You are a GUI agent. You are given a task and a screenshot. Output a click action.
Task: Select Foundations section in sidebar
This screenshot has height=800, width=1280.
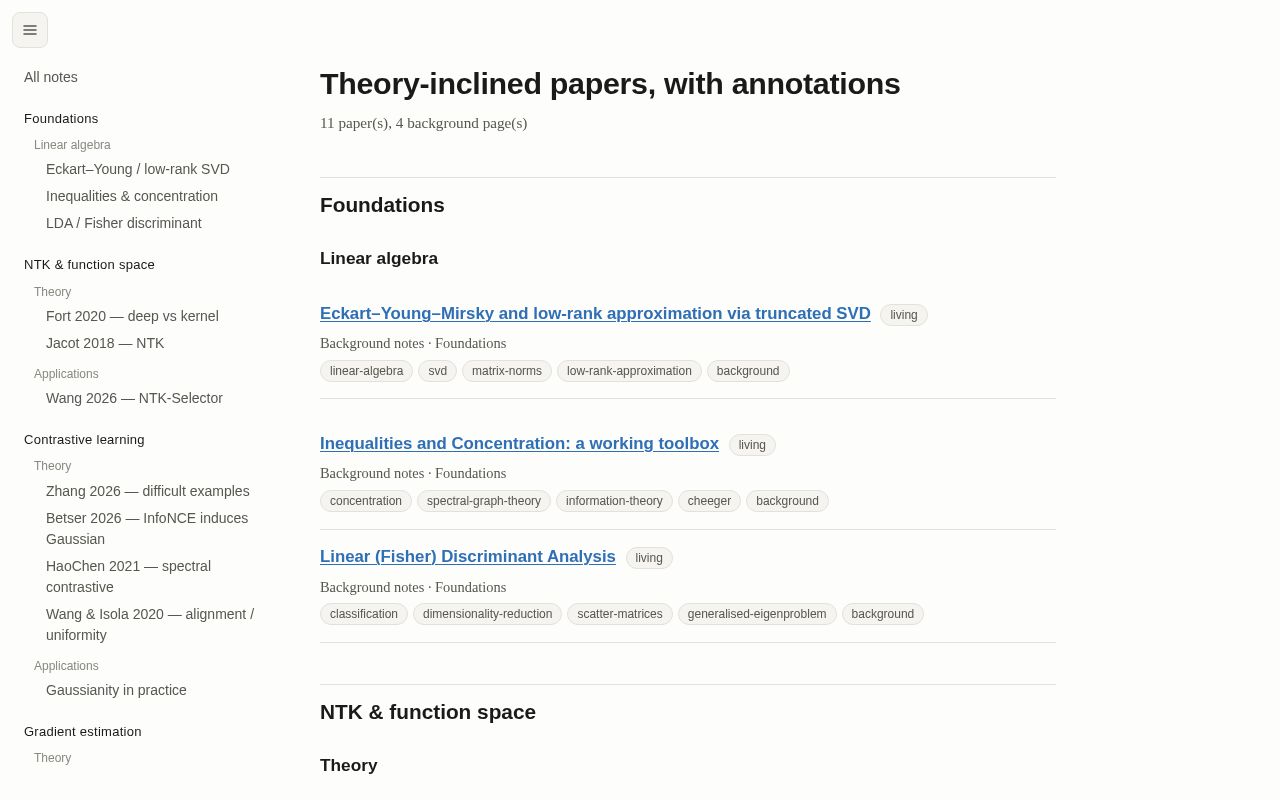(61, 119)
